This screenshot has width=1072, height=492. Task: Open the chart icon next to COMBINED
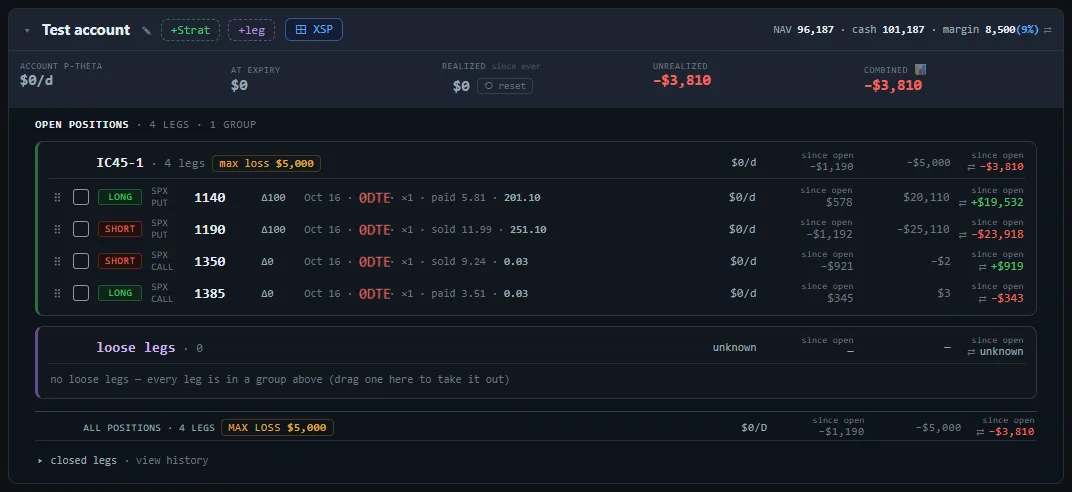920,70
